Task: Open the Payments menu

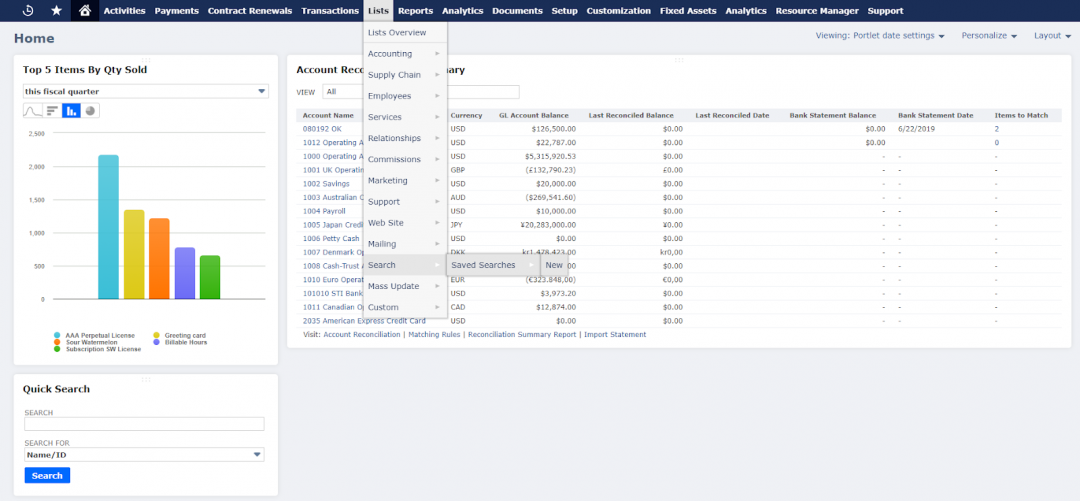Action: pos(177,10)
